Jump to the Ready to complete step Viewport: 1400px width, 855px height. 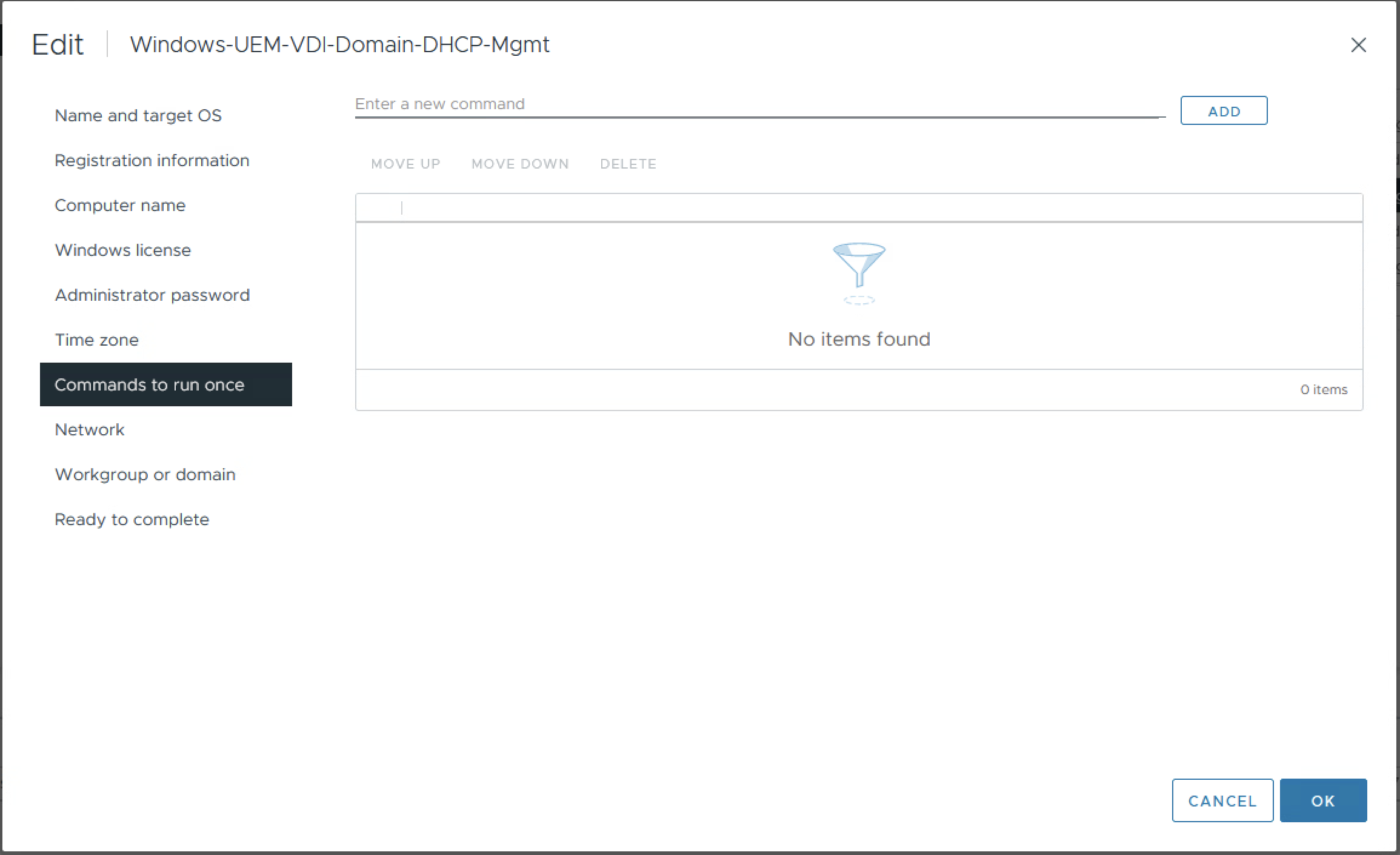click(132, 519)
